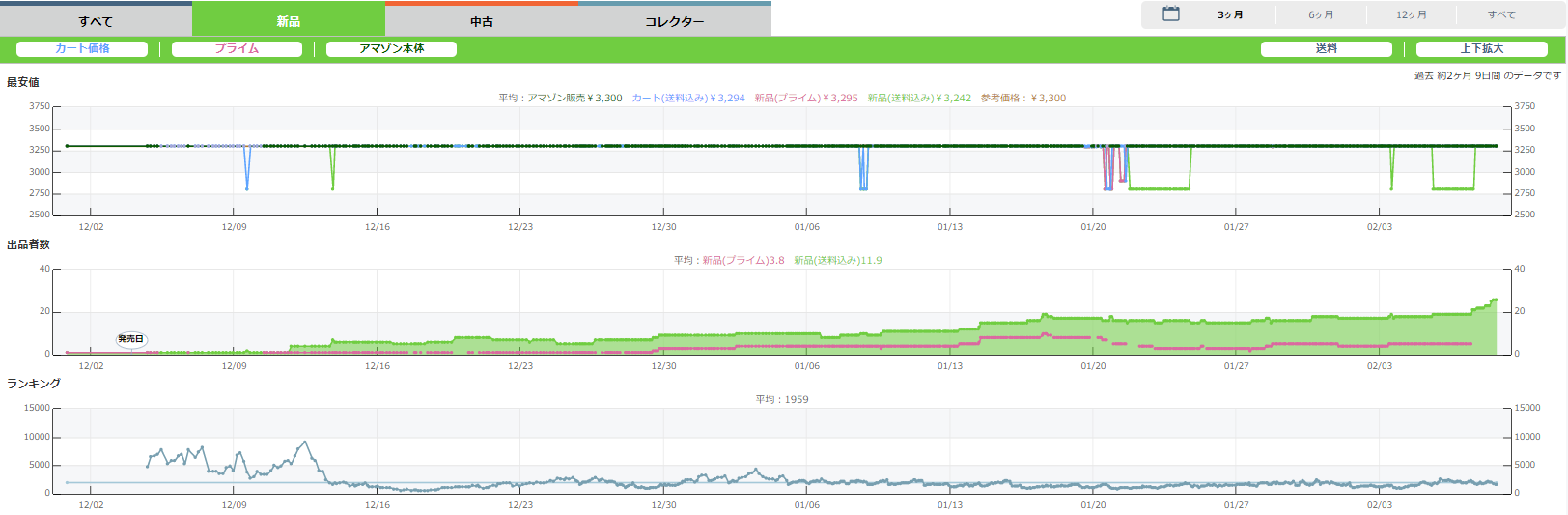This screenshot has height=515, width=1568.
Task: Toggle the カート価格 line display
Action: tap(82, 48)
